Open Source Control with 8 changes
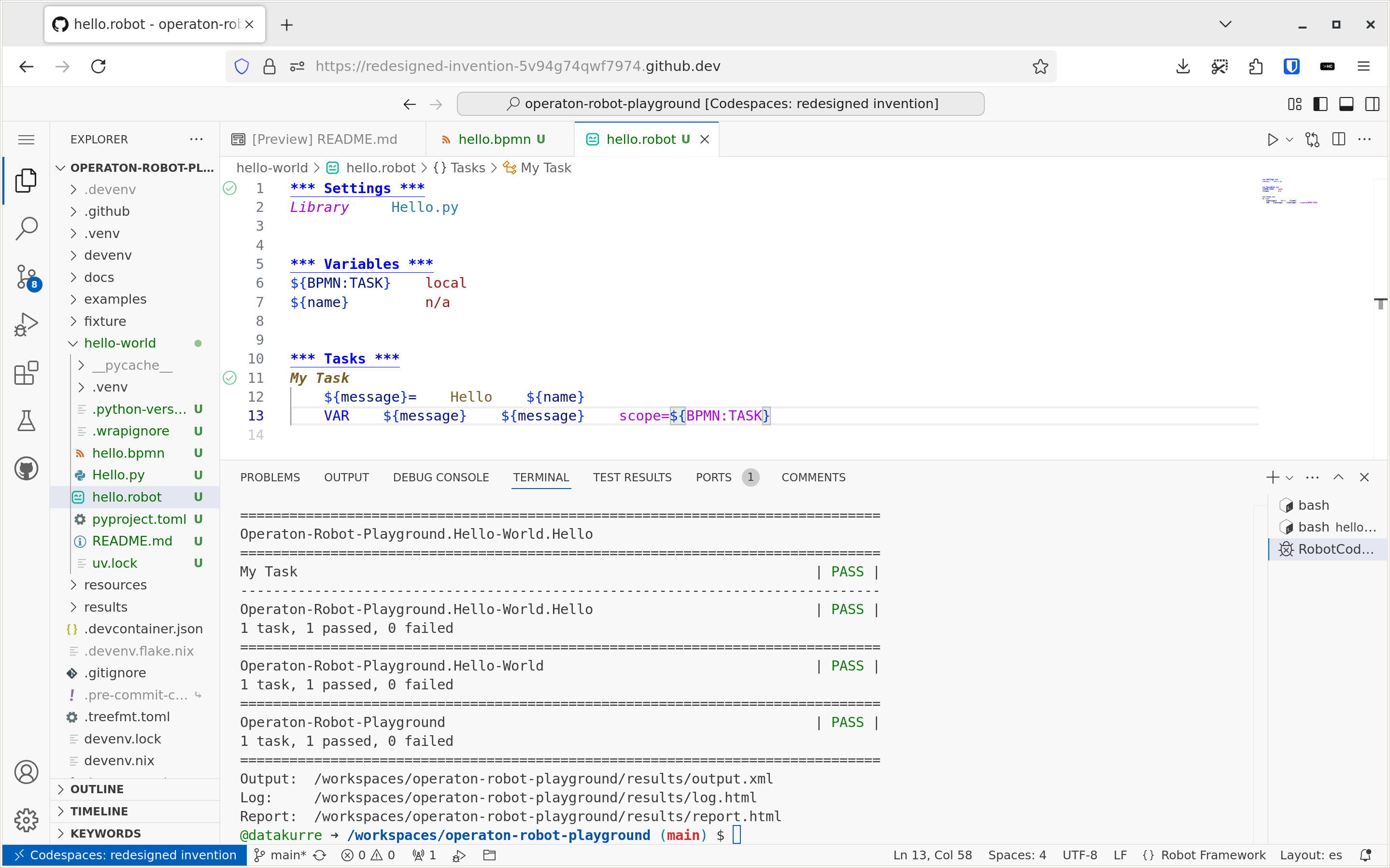Viewport: 1390px width, 868px height. [x=27, y=277]
